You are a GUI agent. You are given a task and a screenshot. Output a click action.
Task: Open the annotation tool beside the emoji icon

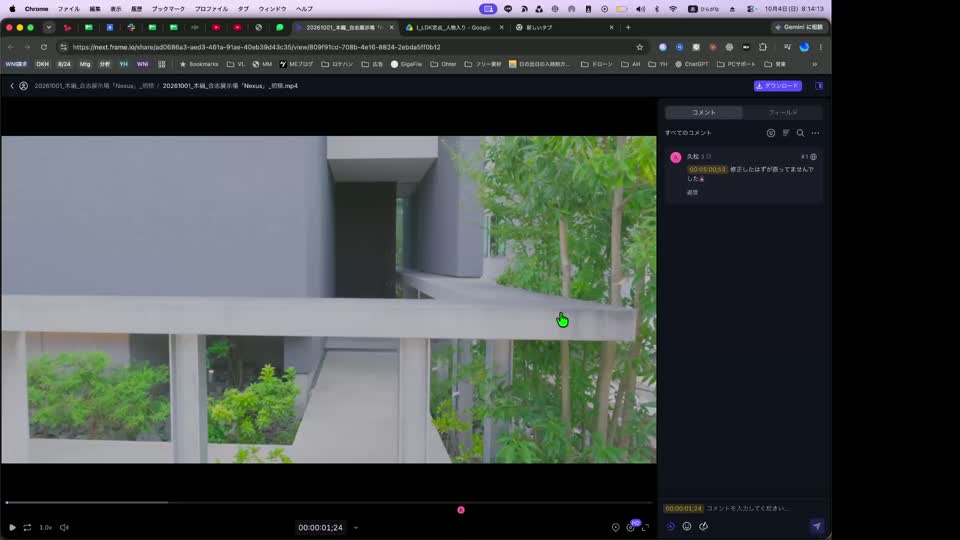click(703, 527)
